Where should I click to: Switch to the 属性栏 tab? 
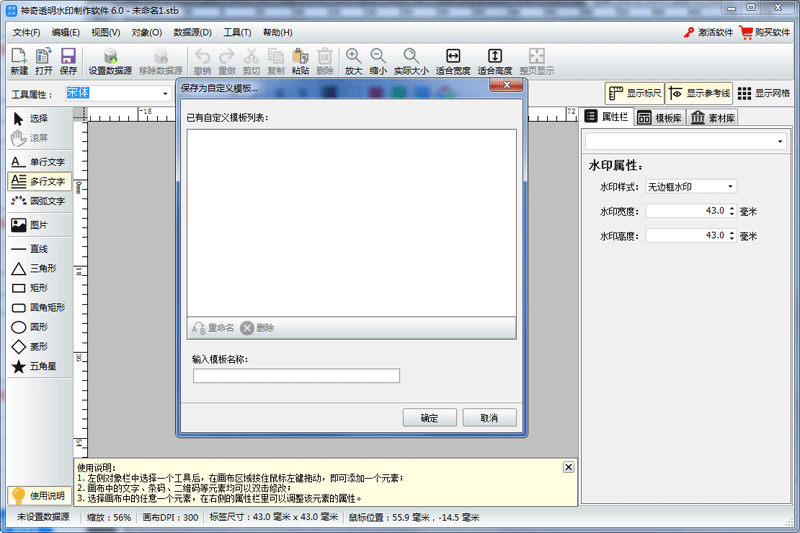click(x=607, y=117)
